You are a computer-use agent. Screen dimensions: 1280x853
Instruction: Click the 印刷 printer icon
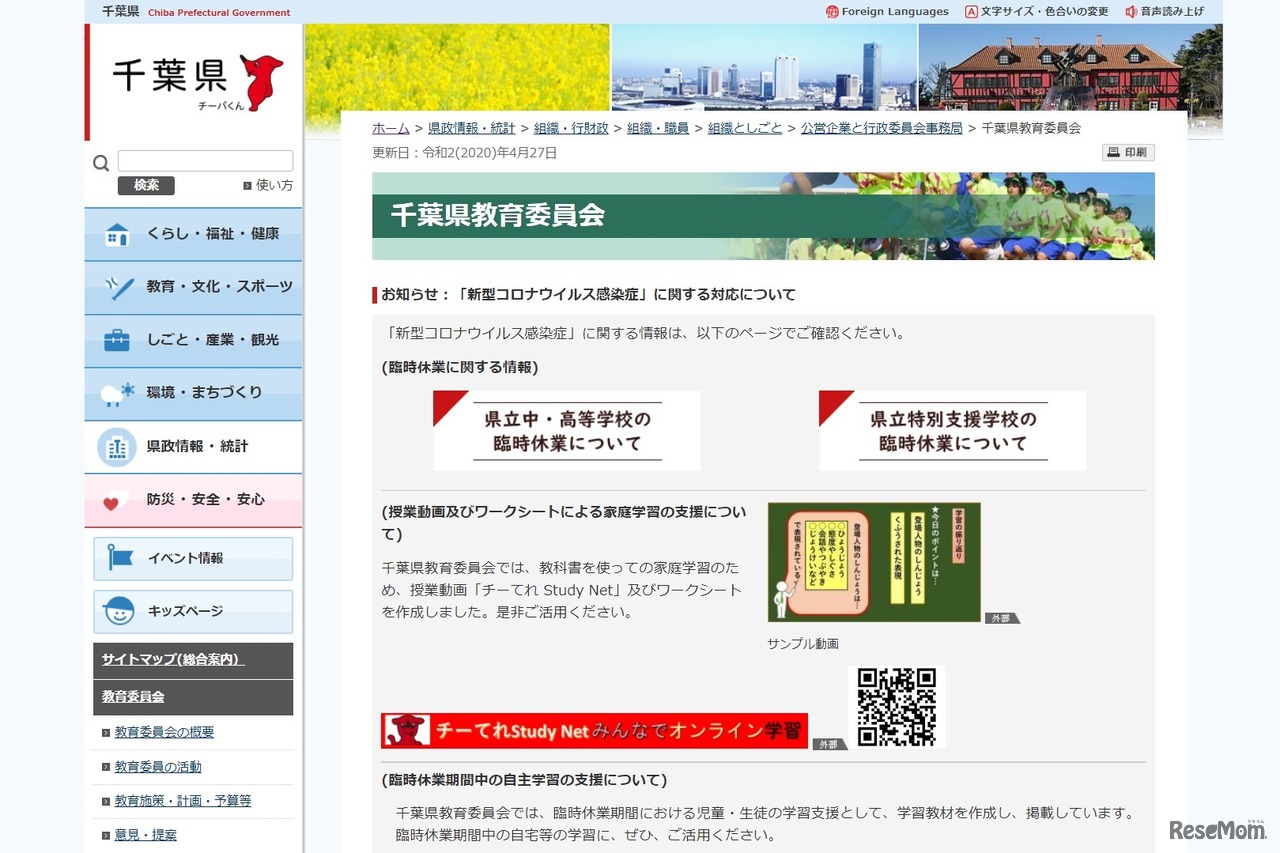(x=1112, y=152)
